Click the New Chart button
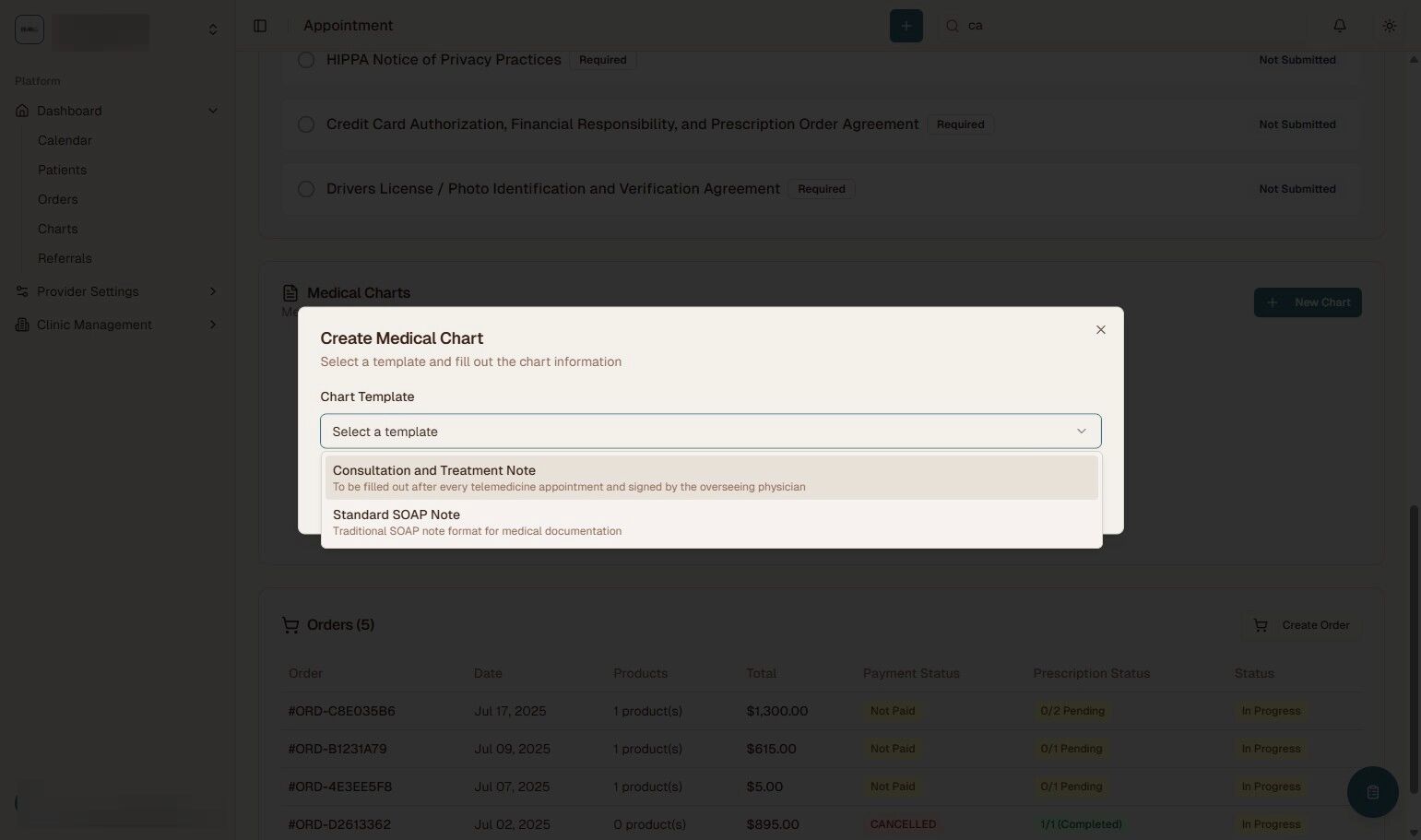The width and height of the screenshot is (1421, 840). coord(1308,302)
